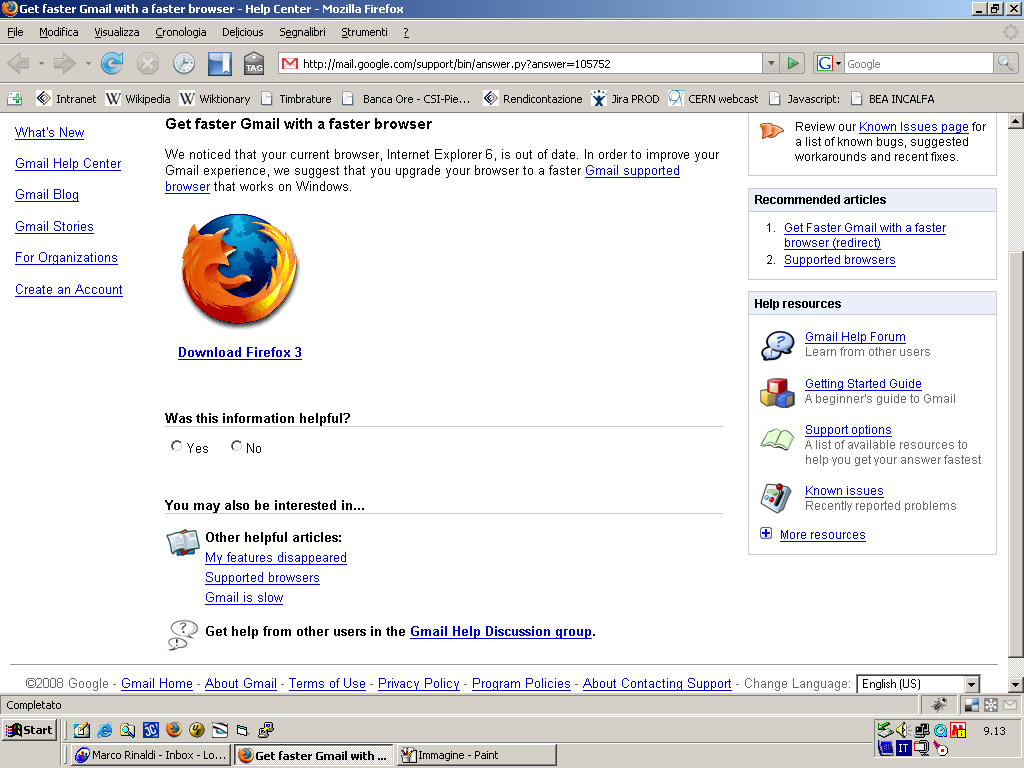The image size is (1024, 768).
Task: Click the speaker volume tray icon
Action: 903,730
